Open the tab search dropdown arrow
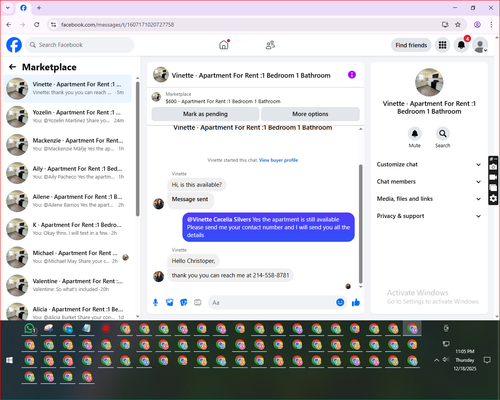This screenshot has width=500, height=400. (x=8, y=8)
